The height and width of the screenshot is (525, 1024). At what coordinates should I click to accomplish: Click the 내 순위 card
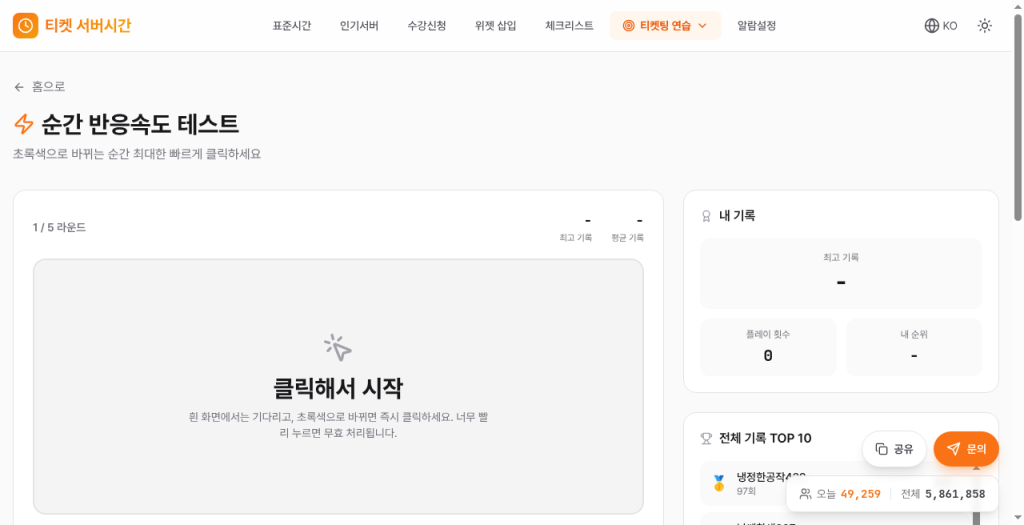[914, 347]
